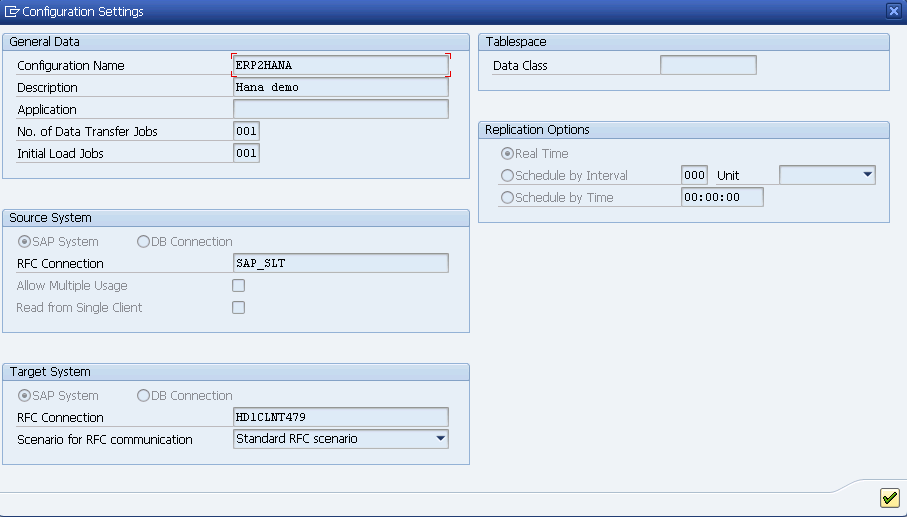The height and width of the screenshot is (517, 907).
Task: Click the Initial Load Jobs field
Action: pos(246,154)
